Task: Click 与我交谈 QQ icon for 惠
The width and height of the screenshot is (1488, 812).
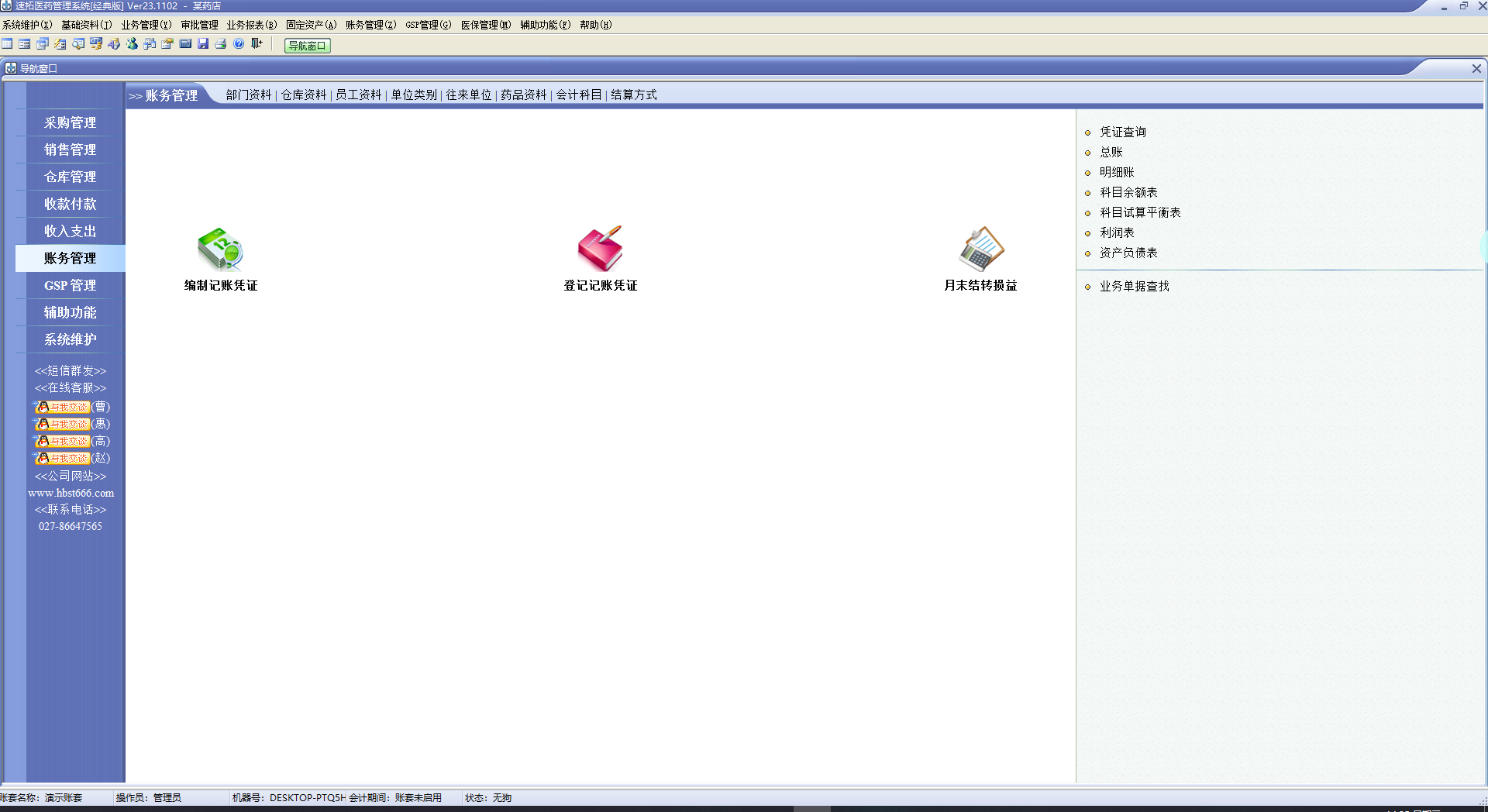Action: tap(63, 424)
